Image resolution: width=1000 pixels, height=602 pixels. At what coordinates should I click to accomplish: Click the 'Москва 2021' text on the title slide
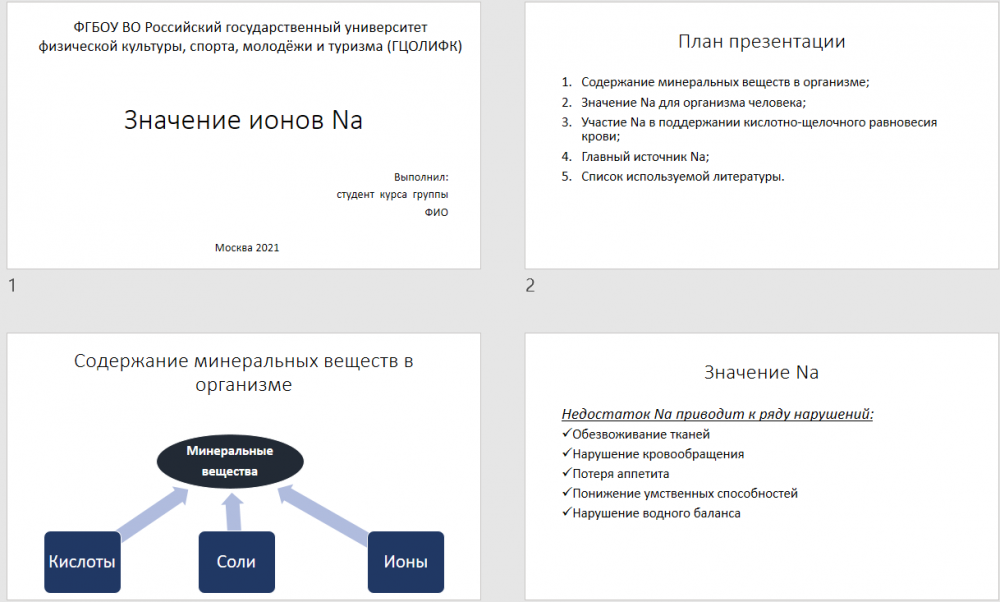(x=247, y=247)
